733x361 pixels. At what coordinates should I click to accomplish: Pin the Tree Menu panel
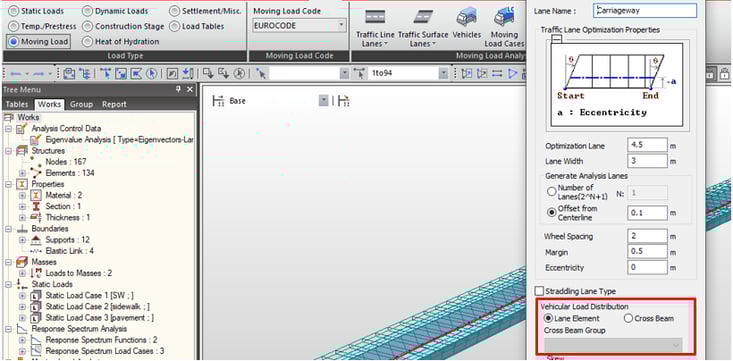point(178,89)
